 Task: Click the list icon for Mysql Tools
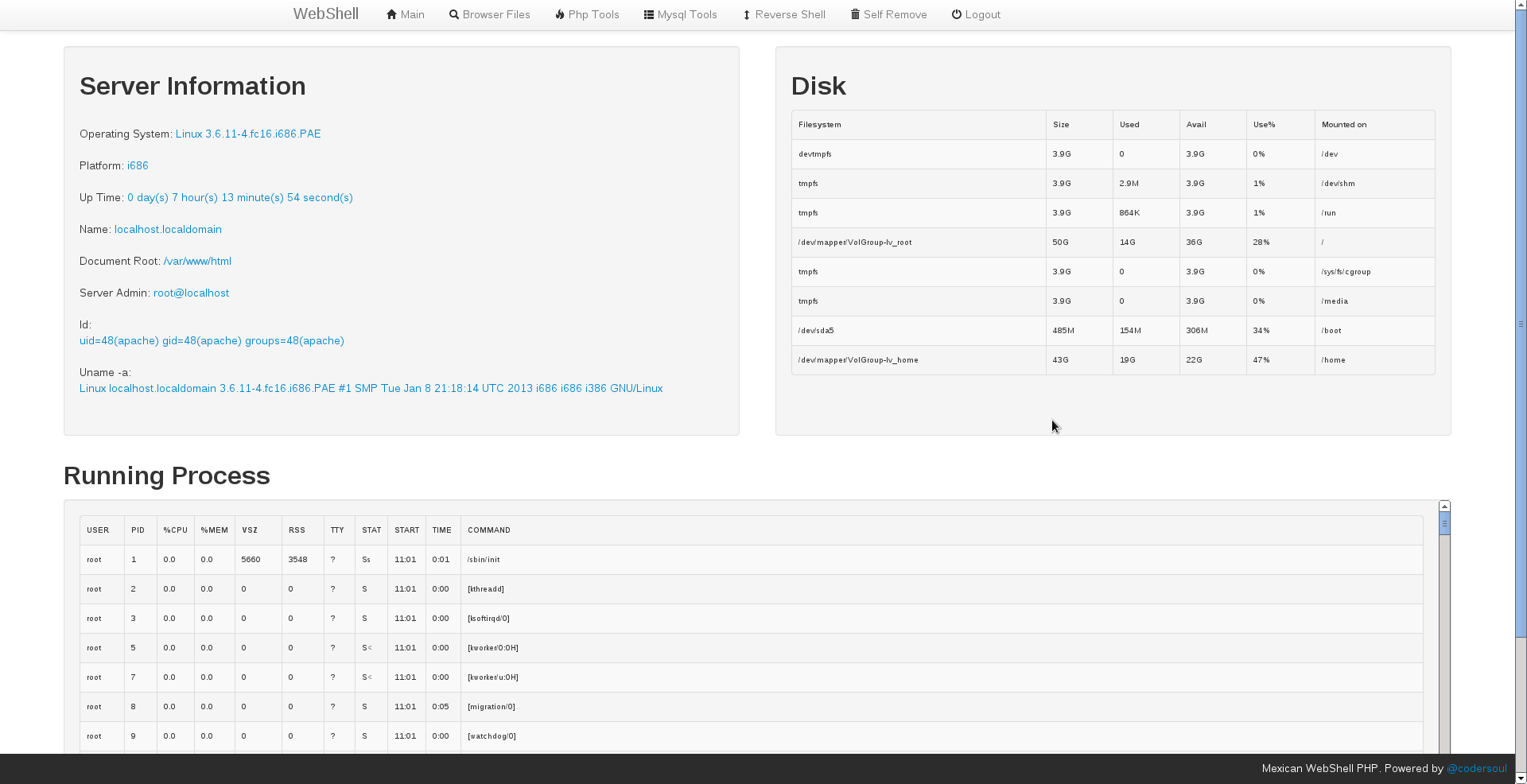pos(649,14)
